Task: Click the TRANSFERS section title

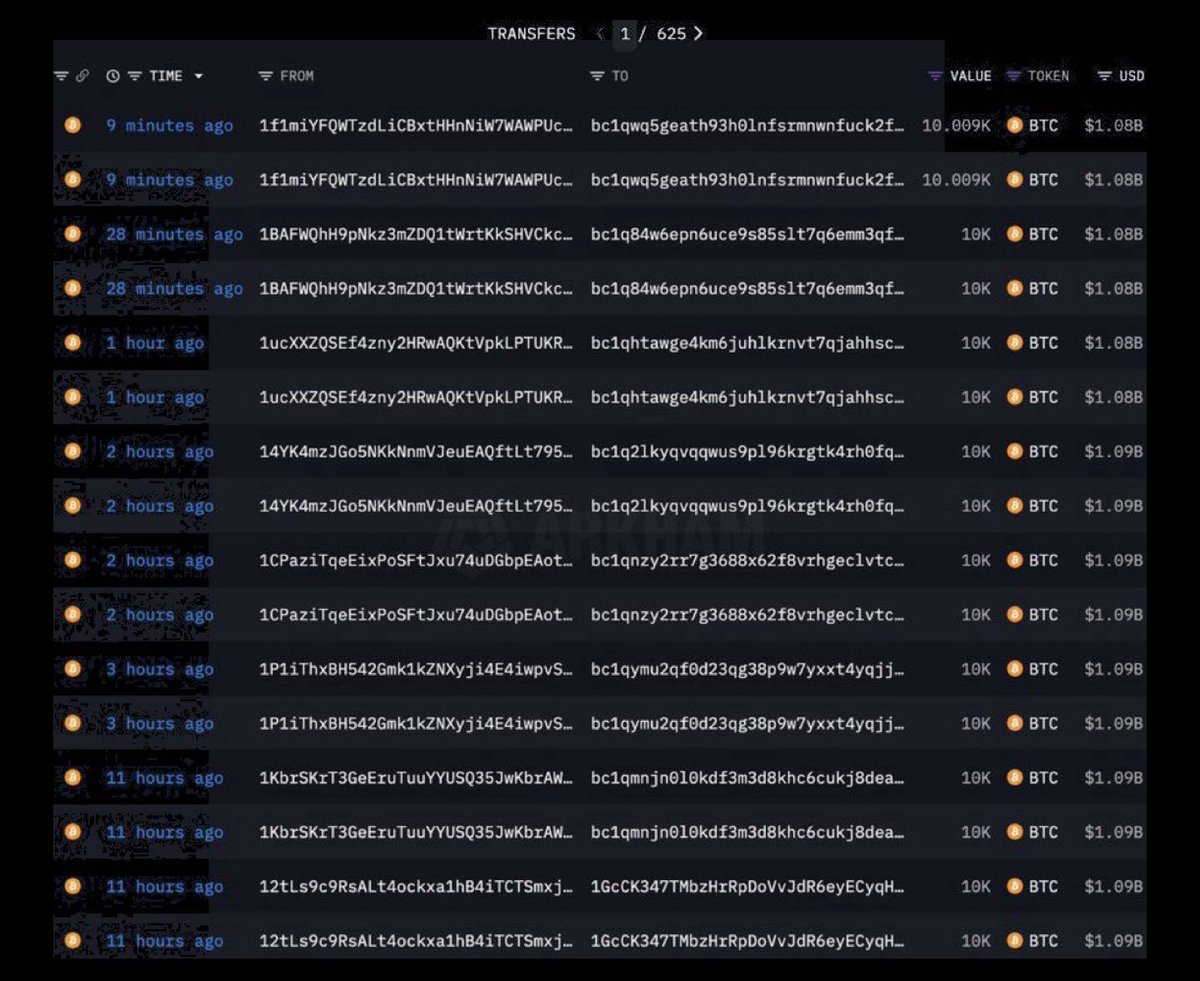Action: 531,34
